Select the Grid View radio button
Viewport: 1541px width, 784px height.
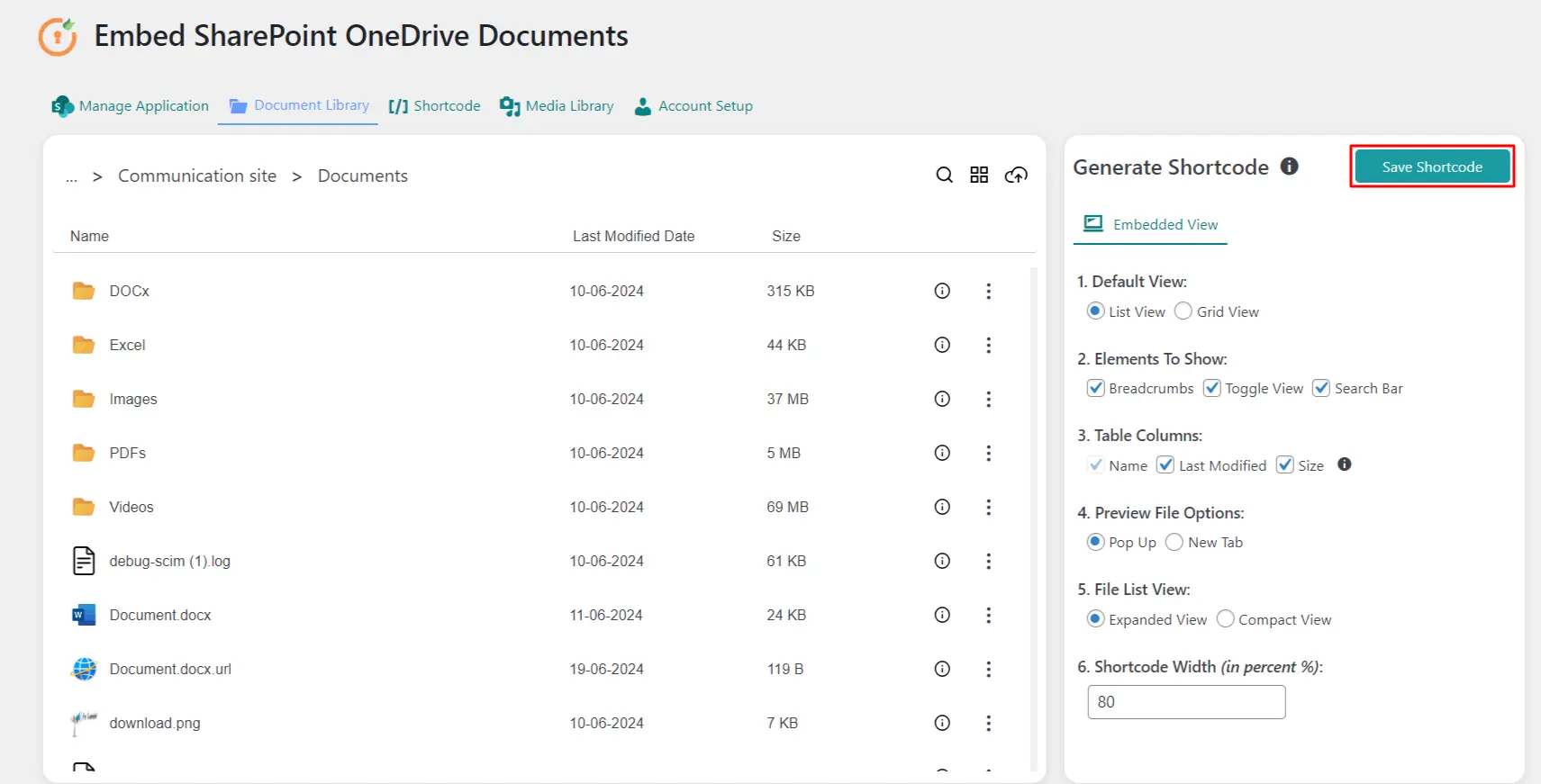pyautogui.click(x=1183, y=311)
